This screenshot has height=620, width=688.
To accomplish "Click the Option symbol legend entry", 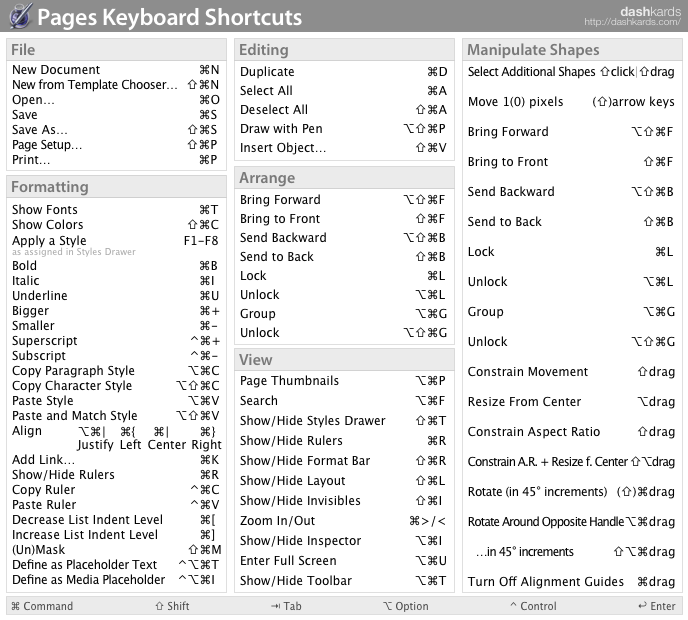I will [x=405, y=606].
